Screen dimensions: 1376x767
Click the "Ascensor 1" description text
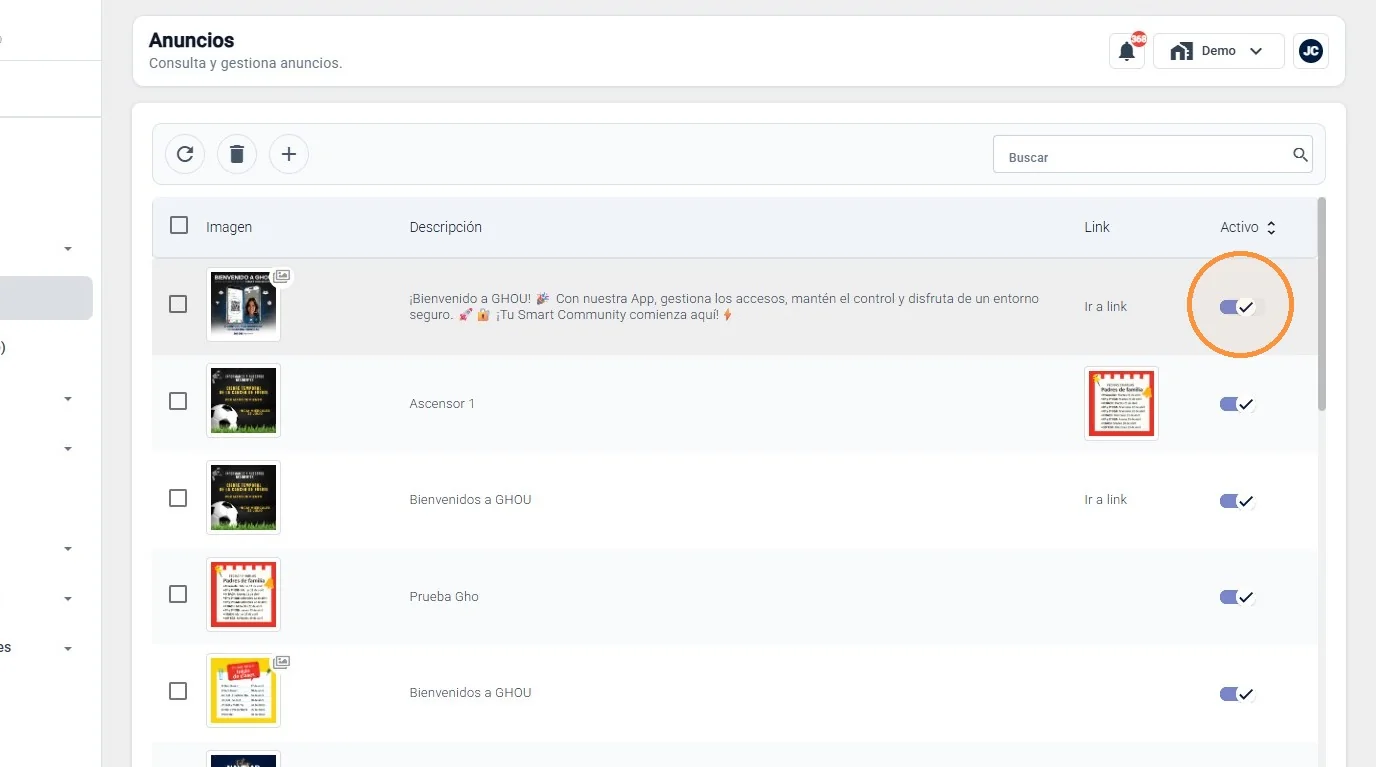[442, 404]
